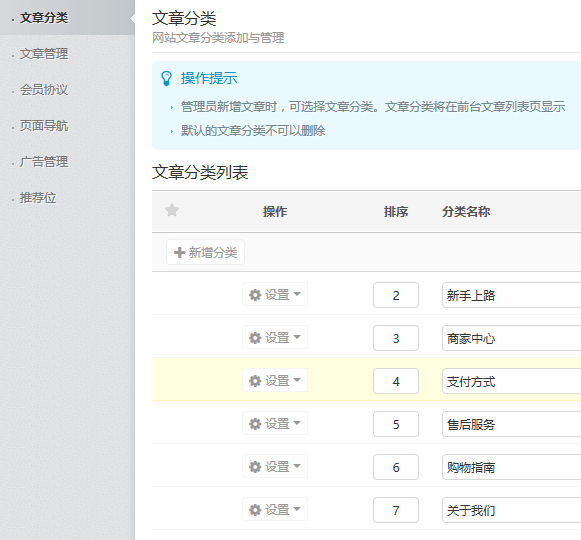Focus the sort field with value 3
Viewport: 581px width, 540px height.
coord(396,338)
